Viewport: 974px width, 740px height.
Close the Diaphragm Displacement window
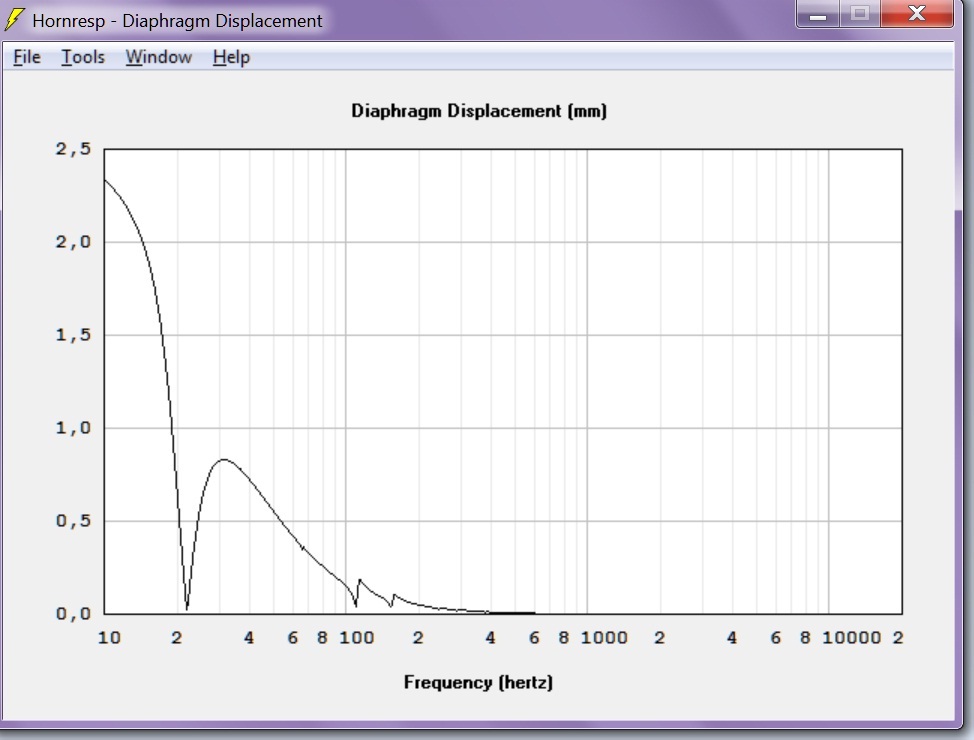[917, 14]
